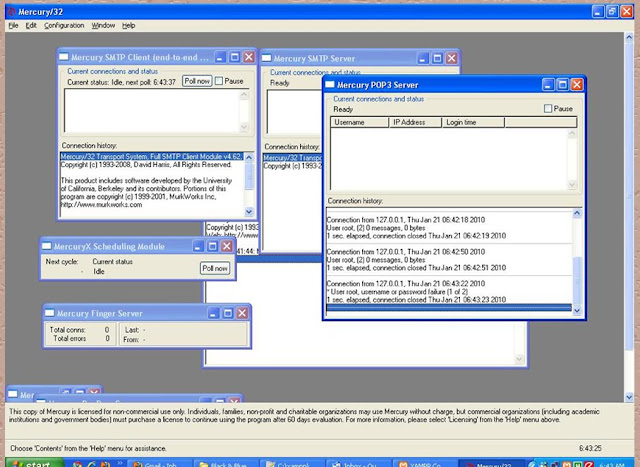The width and height of the screenshot is (640, 467).
Task: Select 'Copyright (c) 1993-2008, David Harris' line in SMTP Client
Action: (x=146, y=165)
